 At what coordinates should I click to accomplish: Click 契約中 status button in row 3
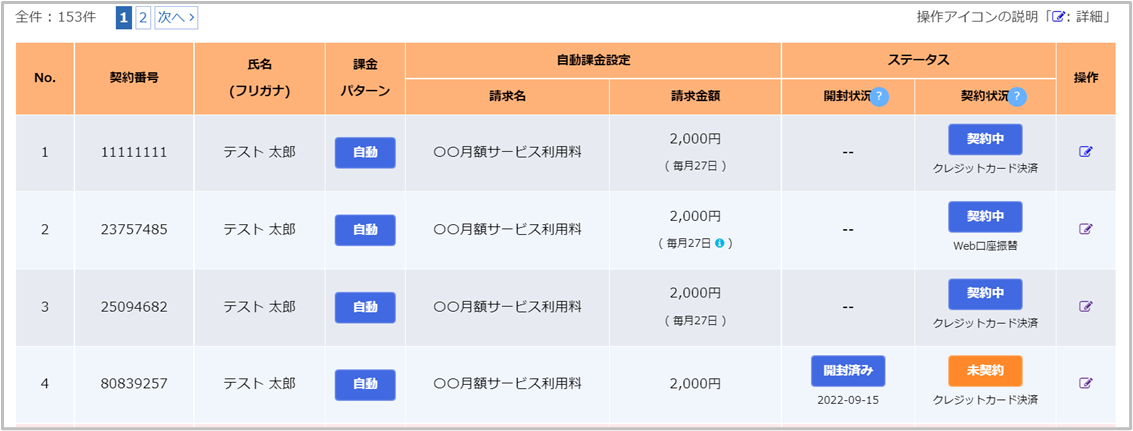pyautogui.click(x=985, y=293)
